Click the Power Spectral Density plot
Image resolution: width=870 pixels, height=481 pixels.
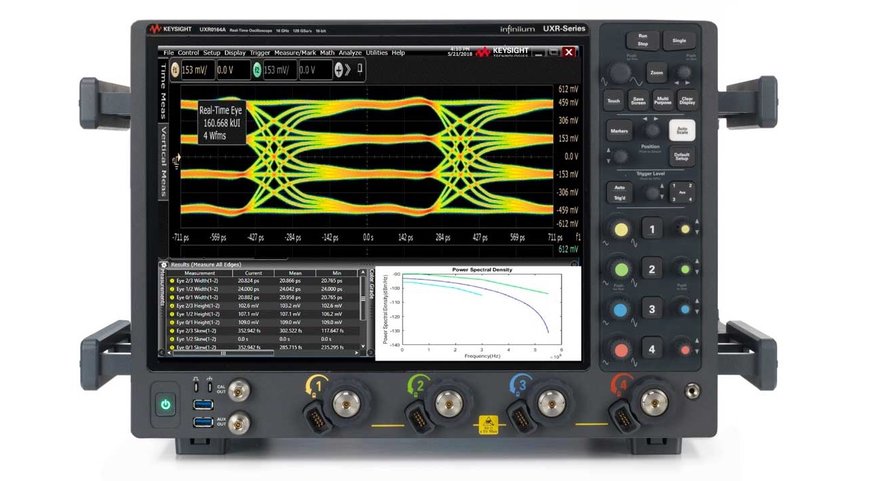point(478,313)
